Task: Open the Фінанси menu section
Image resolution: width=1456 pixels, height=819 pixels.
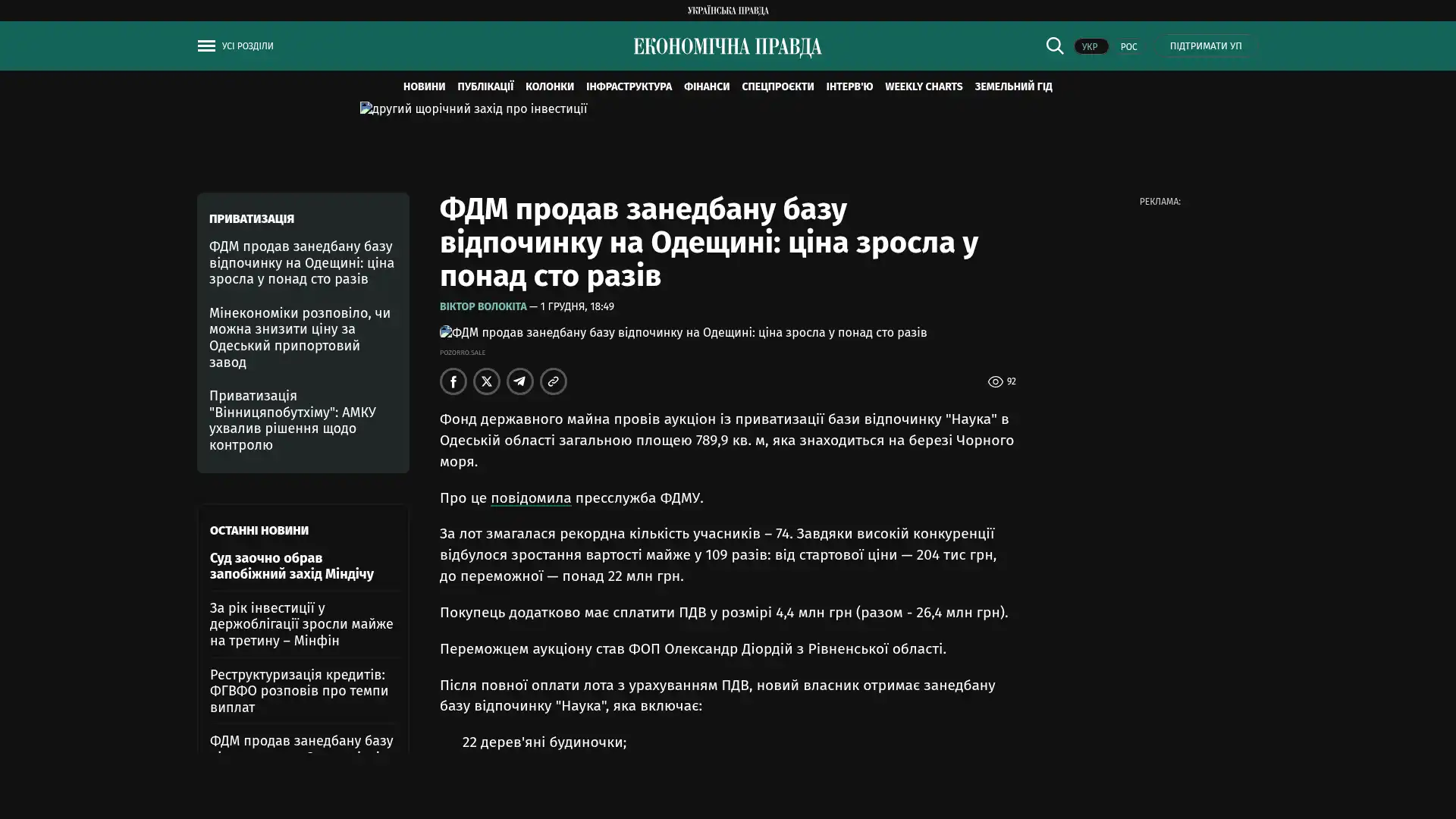Action: click(706, 86)
